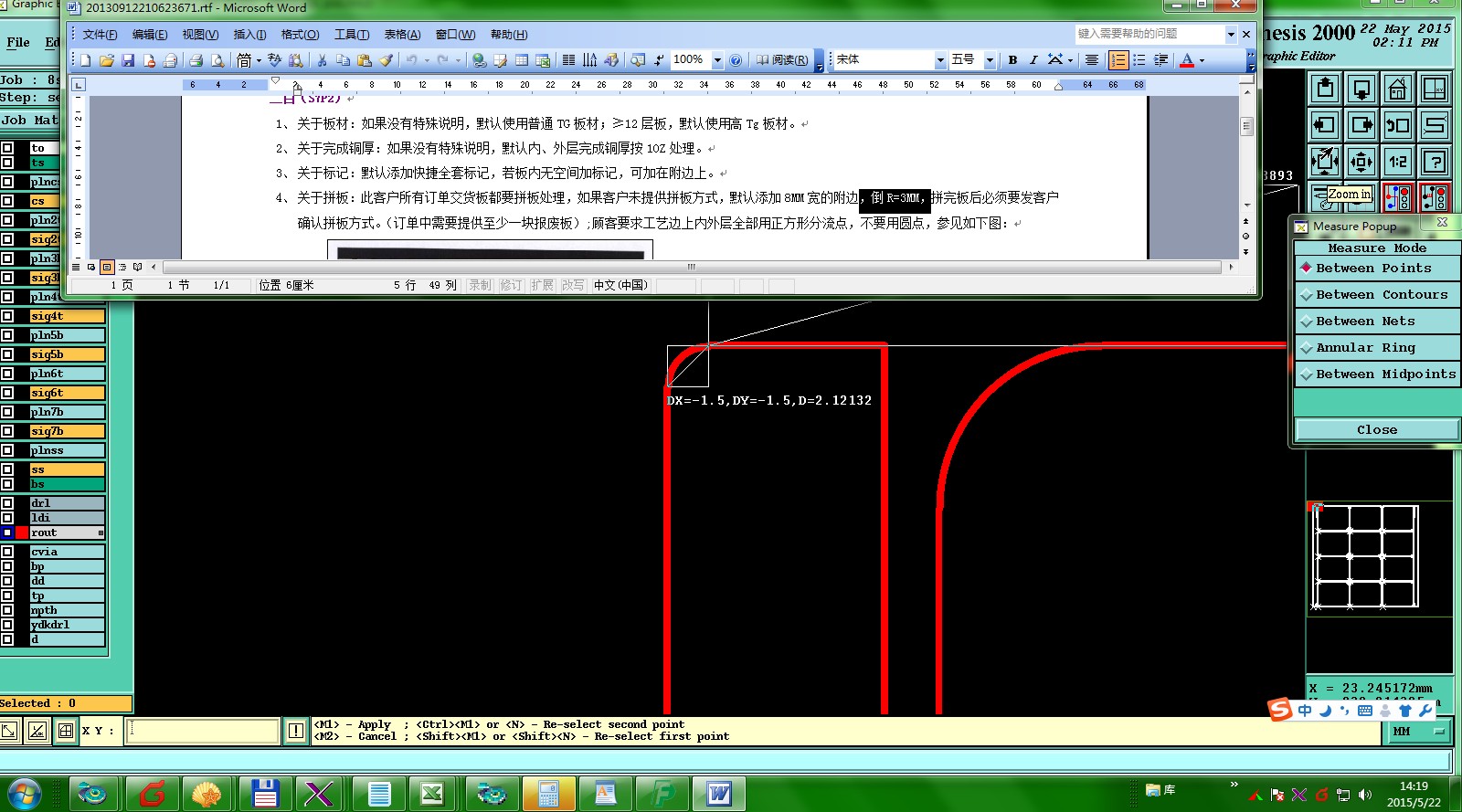This screenshot has height=812, width=1462.
Task: Click the pan down icon in Genesis
Action: pos(1361,90)
